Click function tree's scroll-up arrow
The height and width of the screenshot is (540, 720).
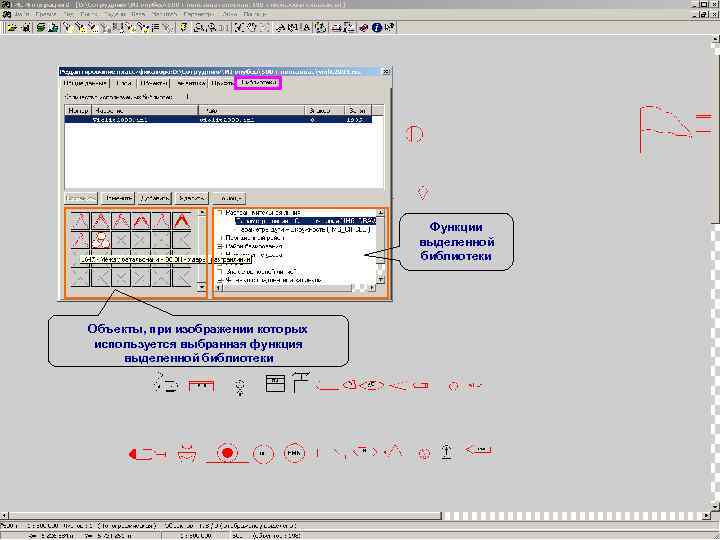(380, 213)
